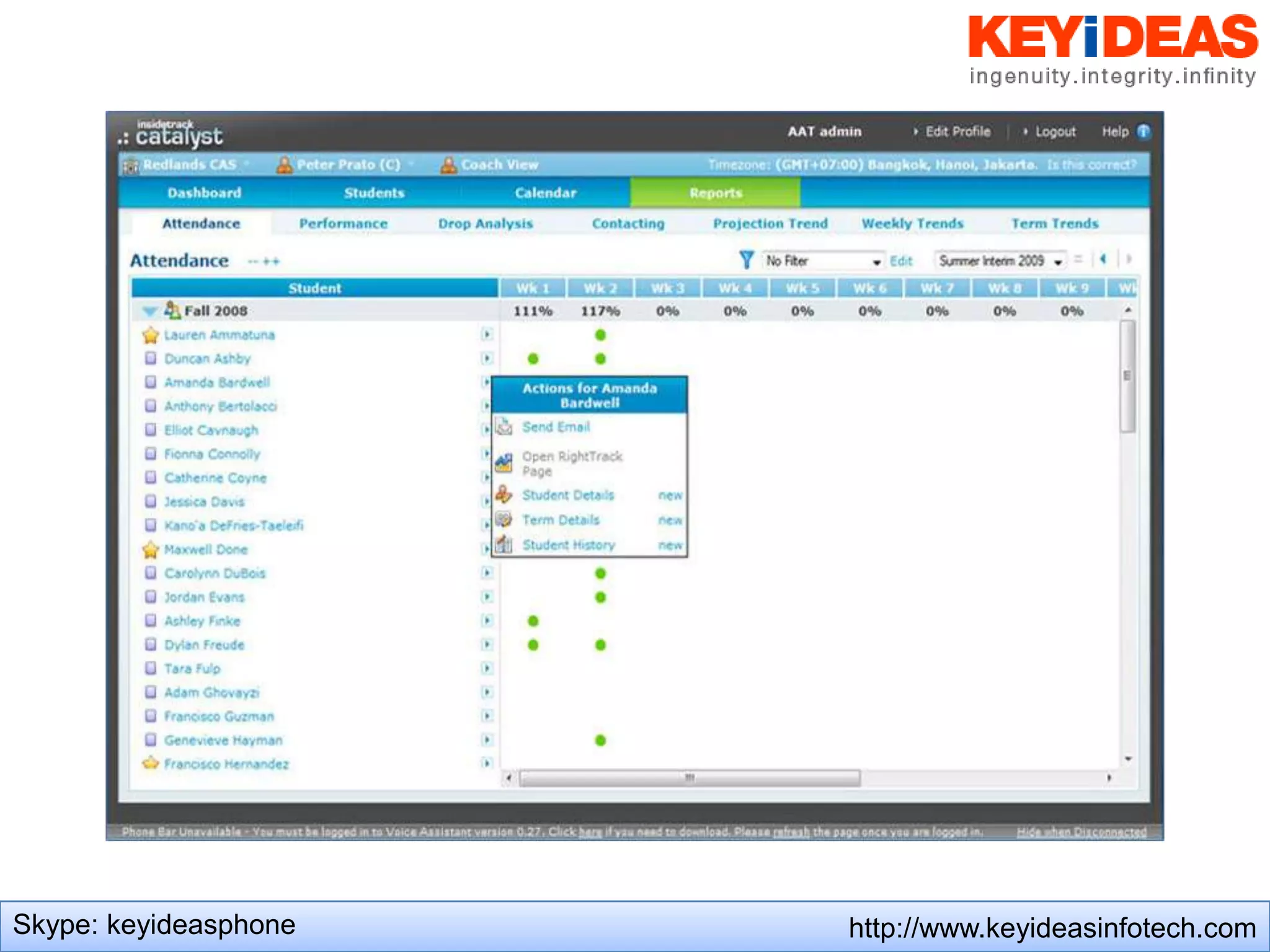Viewport: 1270px width, 952px height.
Task: Toggle checkbox for Anthony Bertolacci
Action: click(150, 406)
